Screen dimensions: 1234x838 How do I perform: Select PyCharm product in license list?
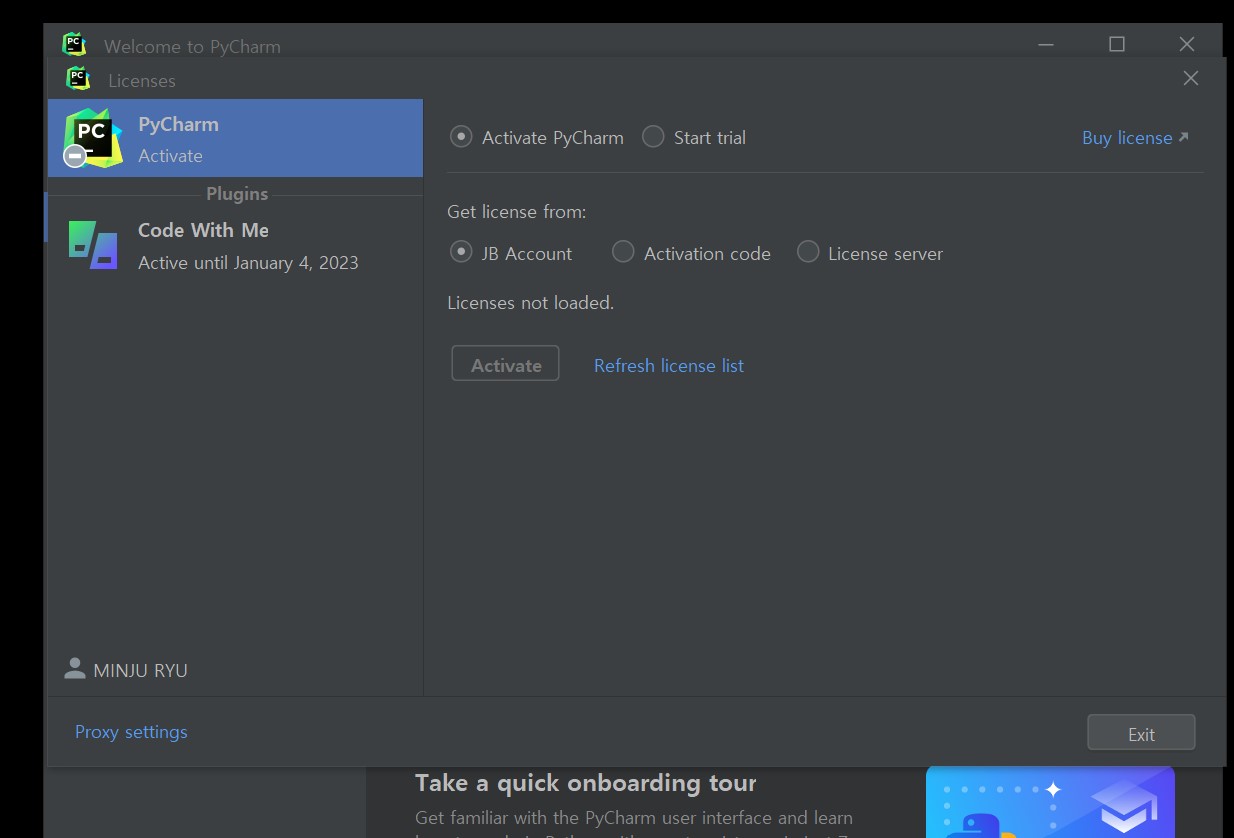235,138
